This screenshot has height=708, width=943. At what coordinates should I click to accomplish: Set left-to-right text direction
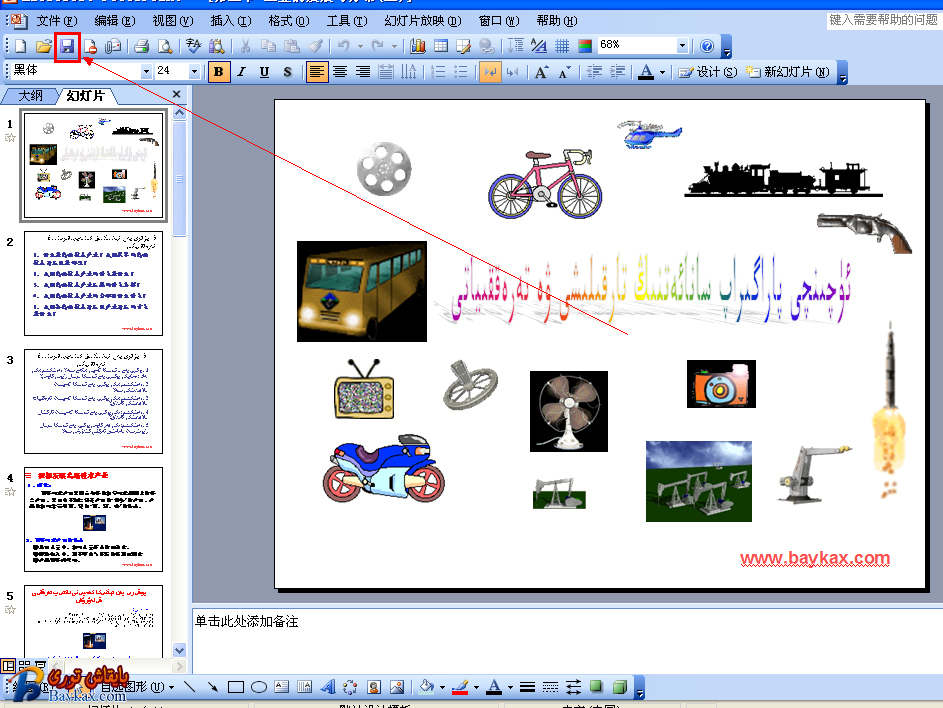point(490,72)
